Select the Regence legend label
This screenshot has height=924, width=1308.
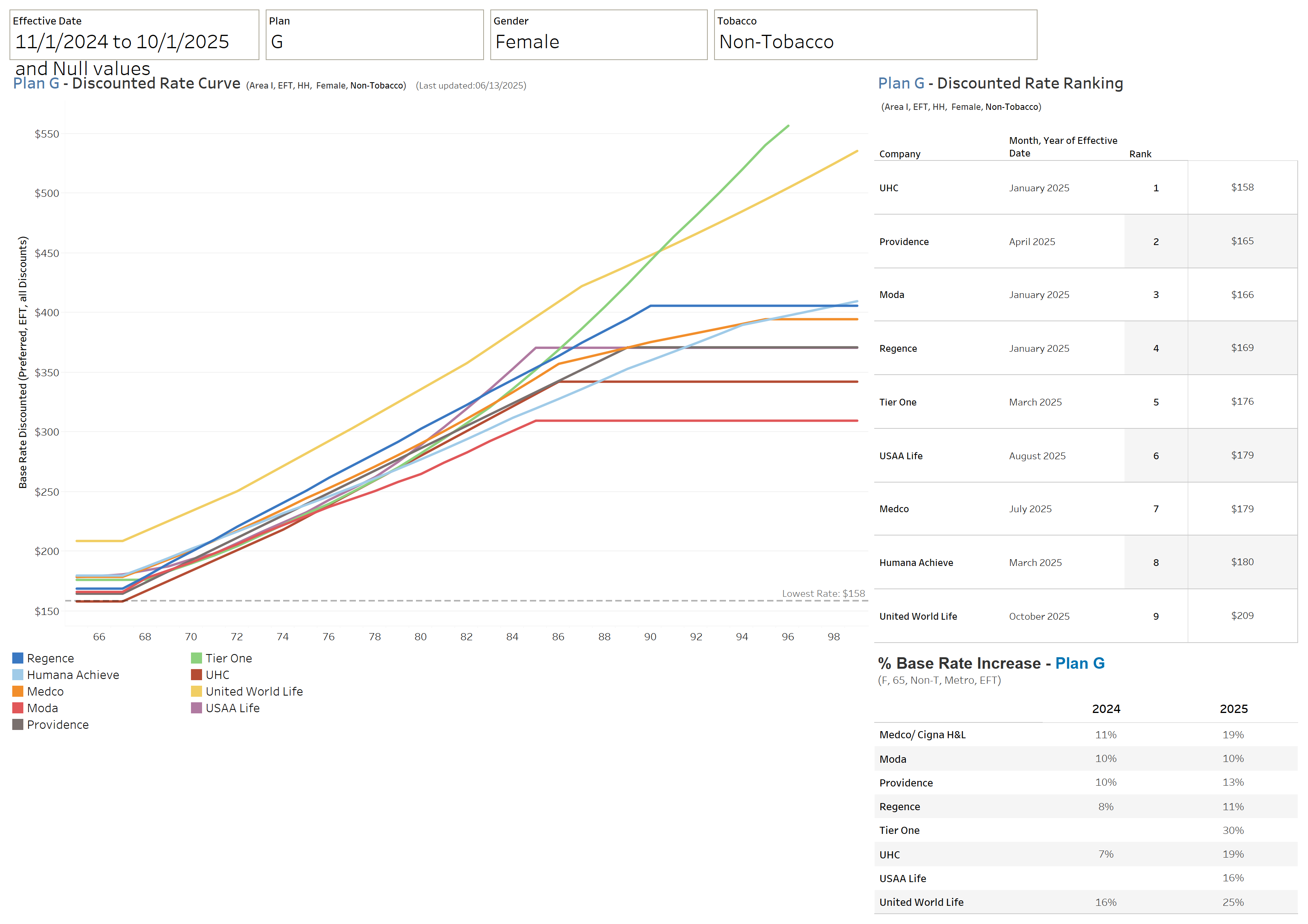click(51, 658)
